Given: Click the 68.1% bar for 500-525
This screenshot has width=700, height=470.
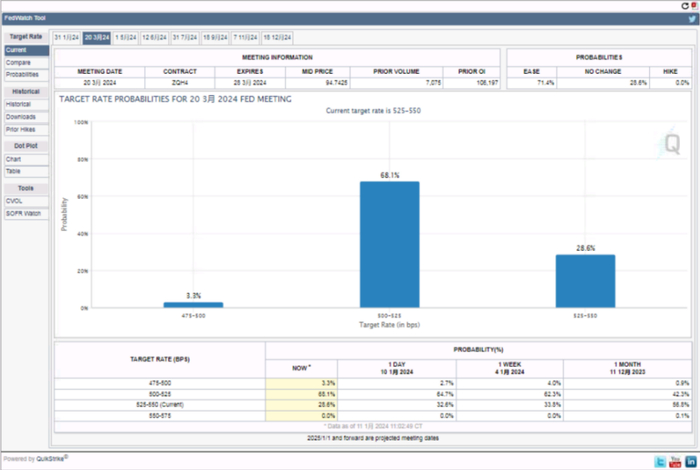Looking at the screenshot, I should (389, 244).
